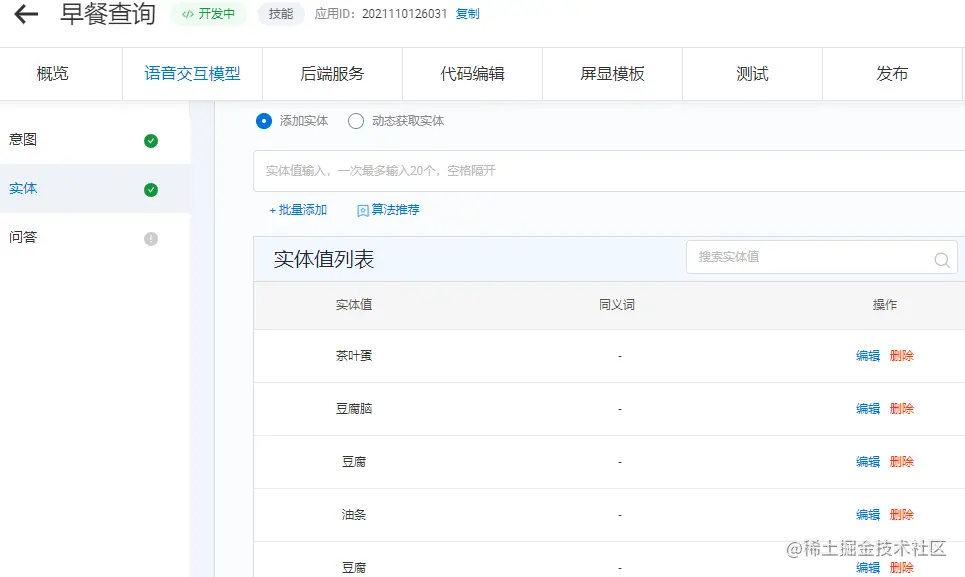Click the 豆腐脑 entity value cell
Viewport: 965px width, 577px height.
tap(354, 408)
